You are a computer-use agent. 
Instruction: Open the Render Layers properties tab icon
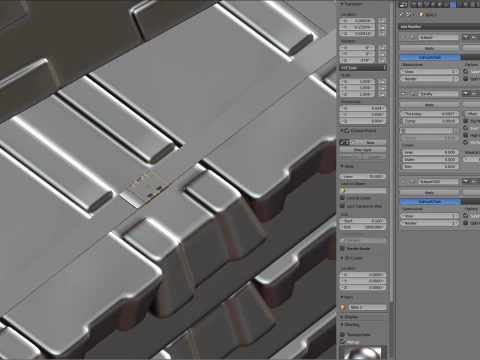[x=421, y=5]
